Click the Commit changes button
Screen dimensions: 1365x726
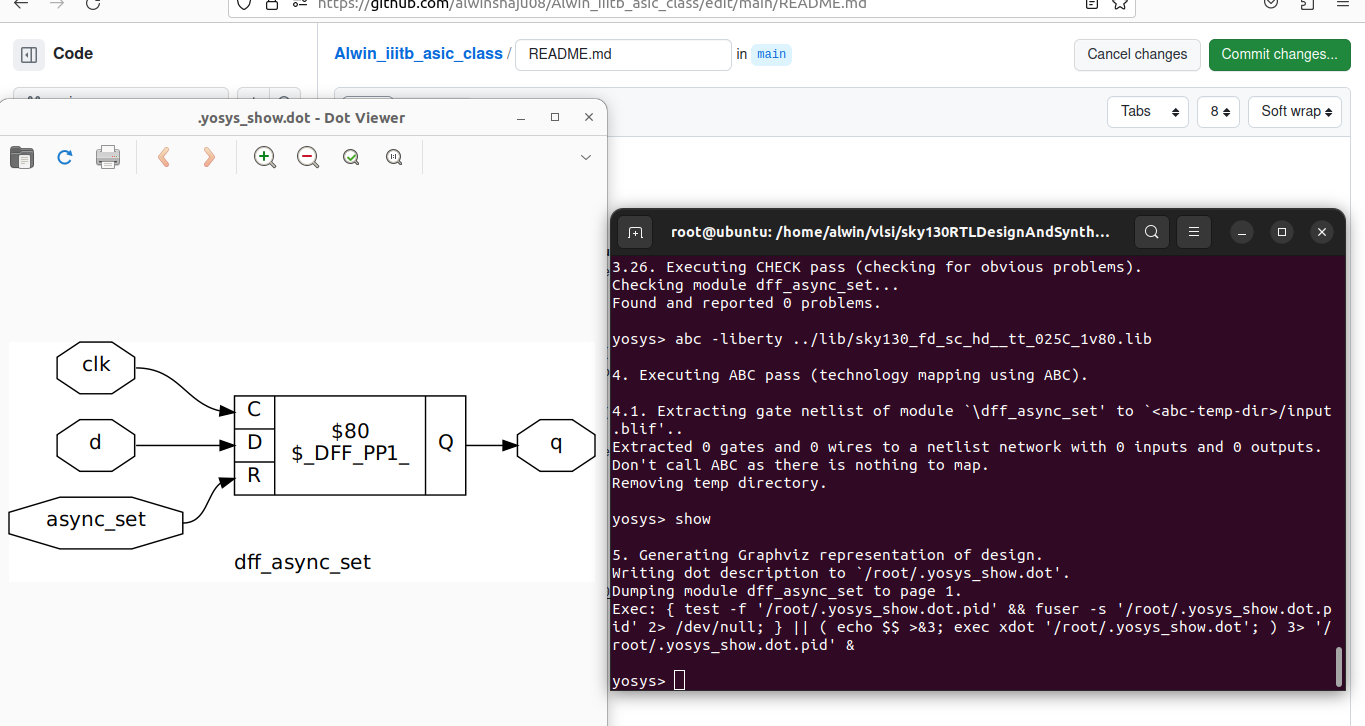[x=1279, y=55]
